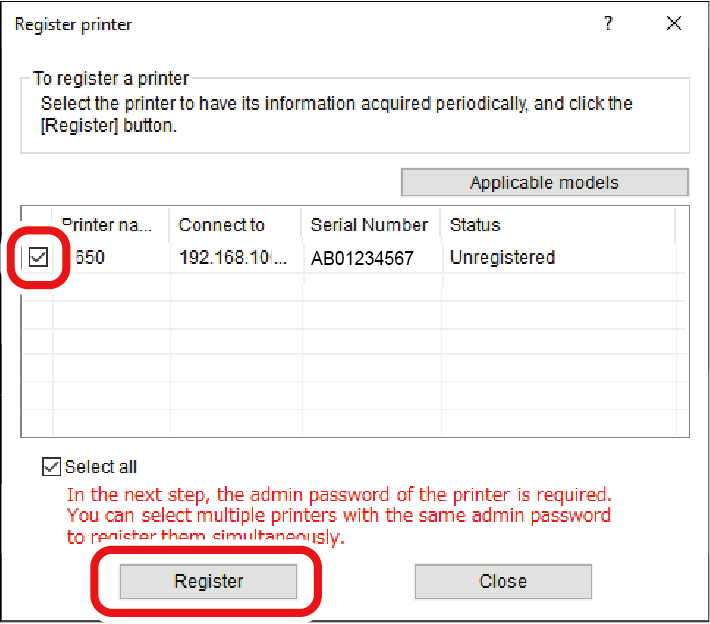The height and width of the screenshot is (624, 710).
Task: Click the Unregistered status cell
Action: [x=502, y=258]
